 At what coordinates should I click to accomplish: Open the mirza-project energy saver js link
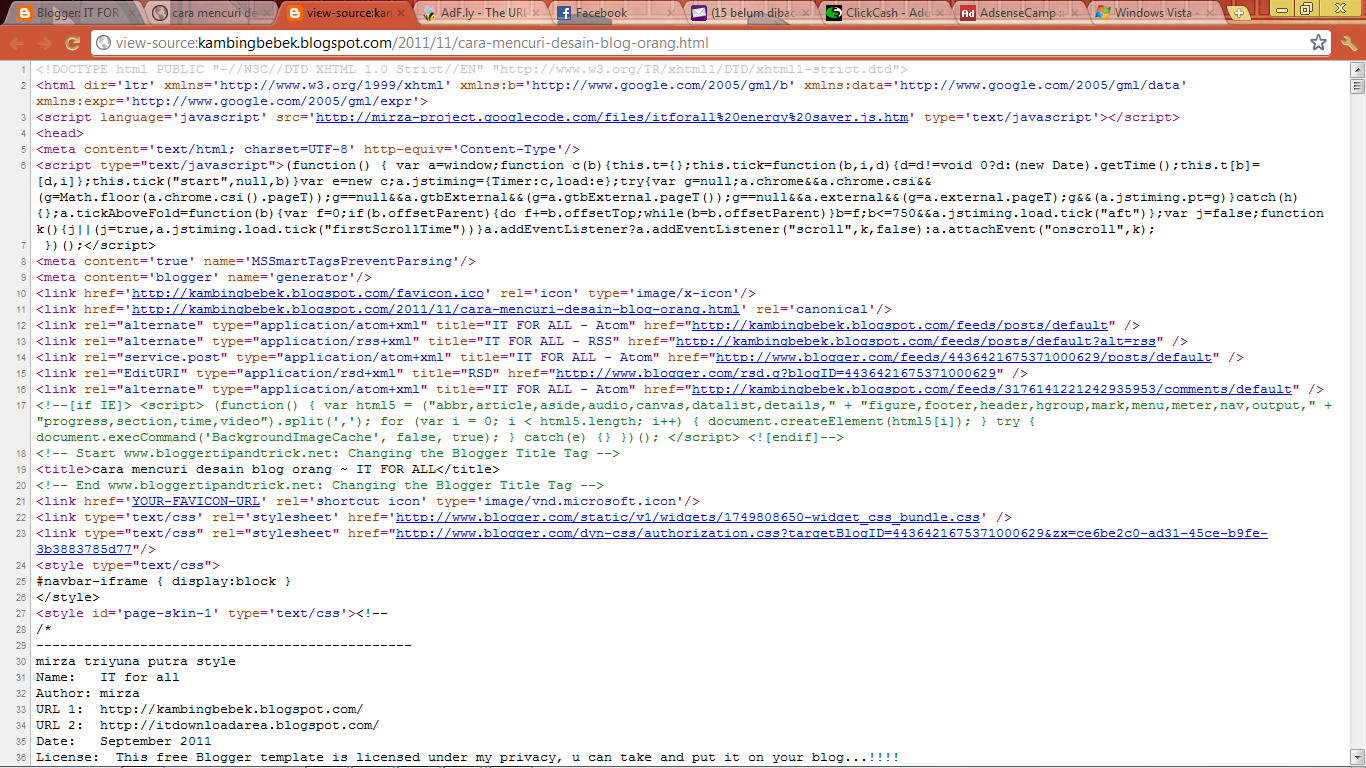tap(612, 117)
